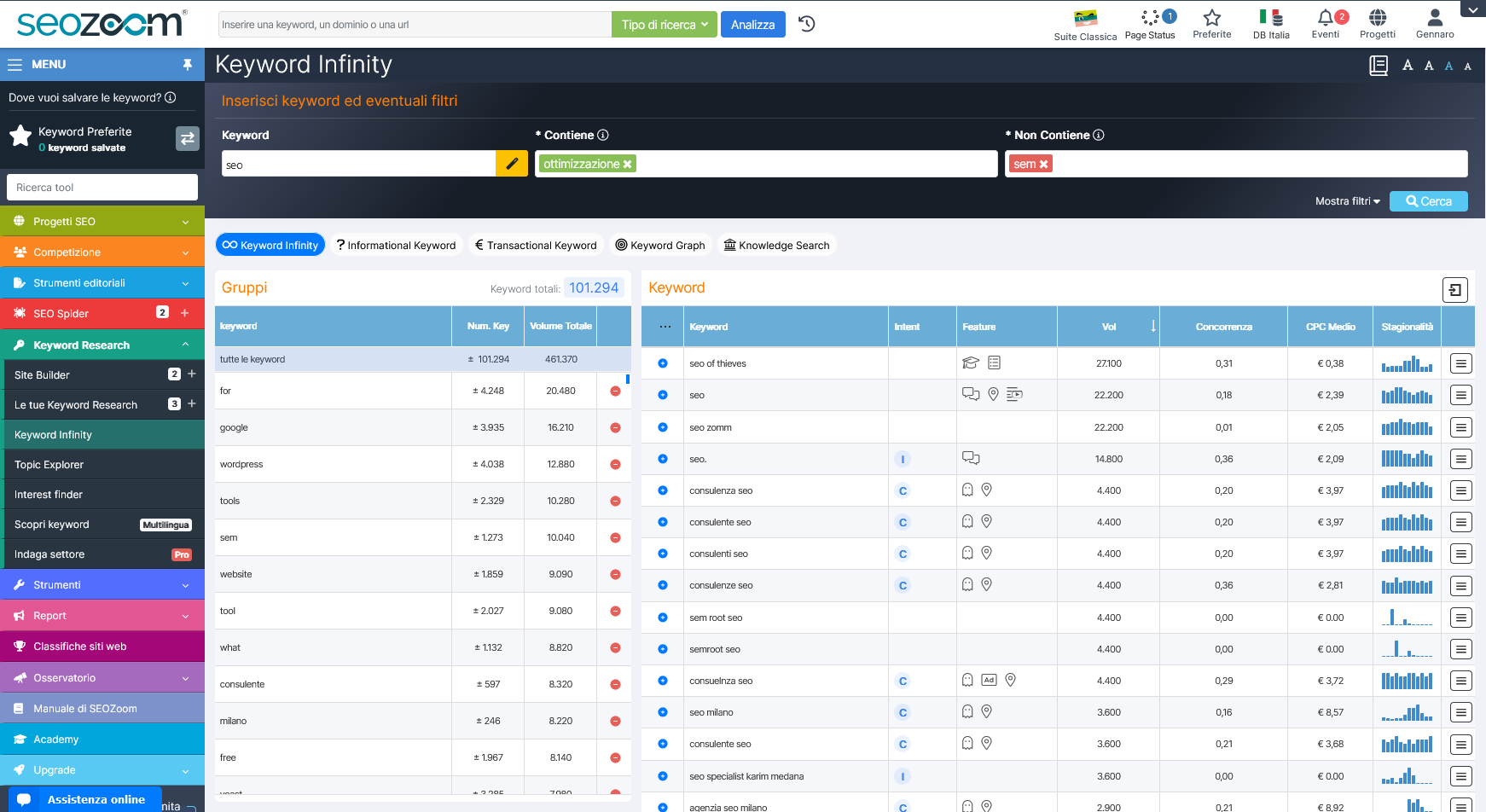Screen dimensions: 1486x812
Task: Click the 'Ricerca tool' search field
Action: [102, 188]
